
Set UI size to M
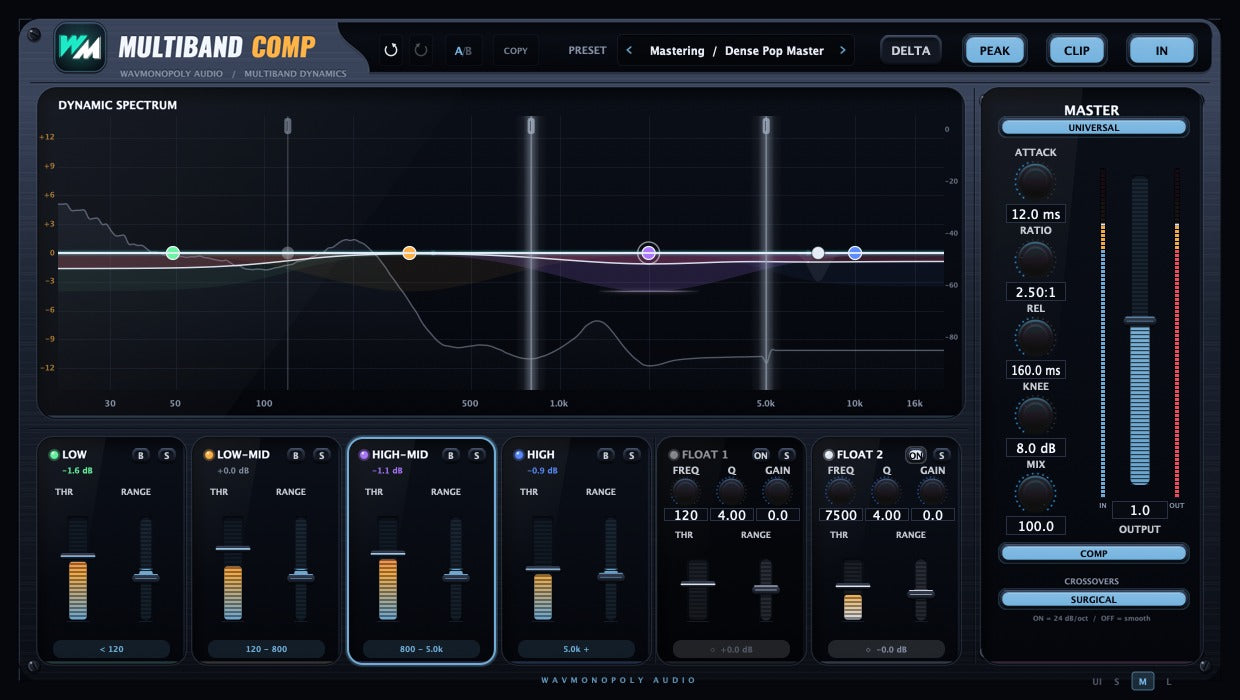click(x=1143, y=682)
